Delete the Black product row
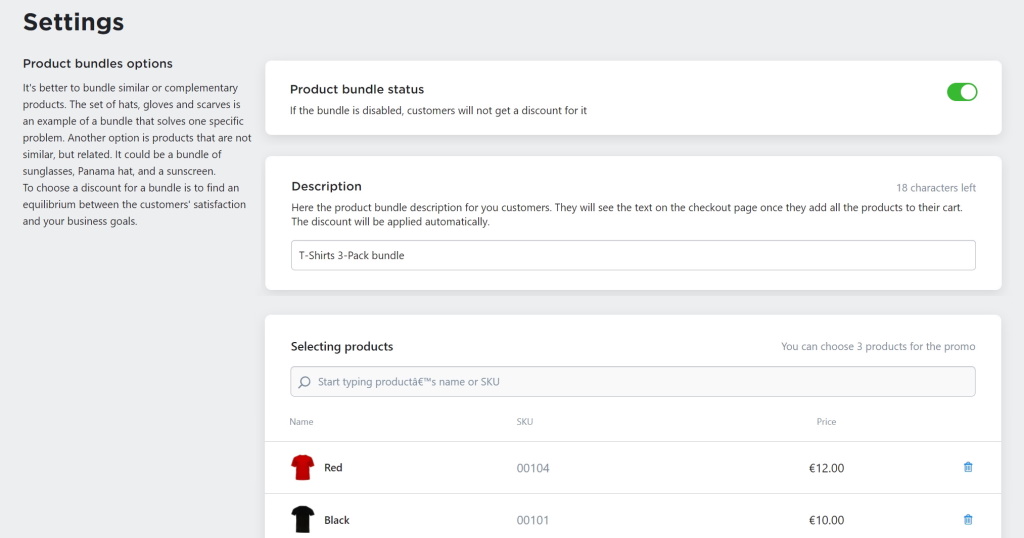Image resolution: width=1024 pixels, height=538 pixels. click(x=968, y=520)
